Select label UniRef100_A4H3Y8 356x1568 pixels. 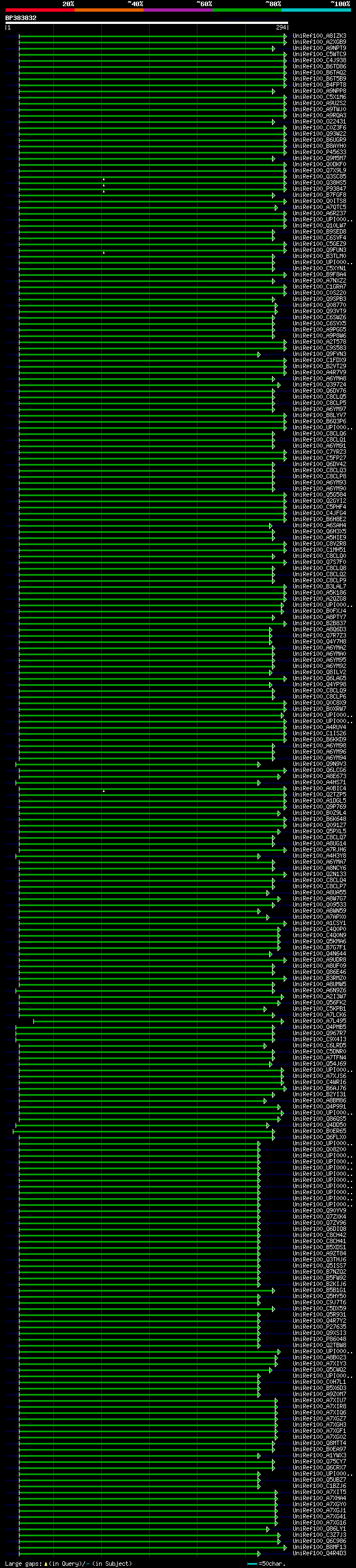click(319, 856)
